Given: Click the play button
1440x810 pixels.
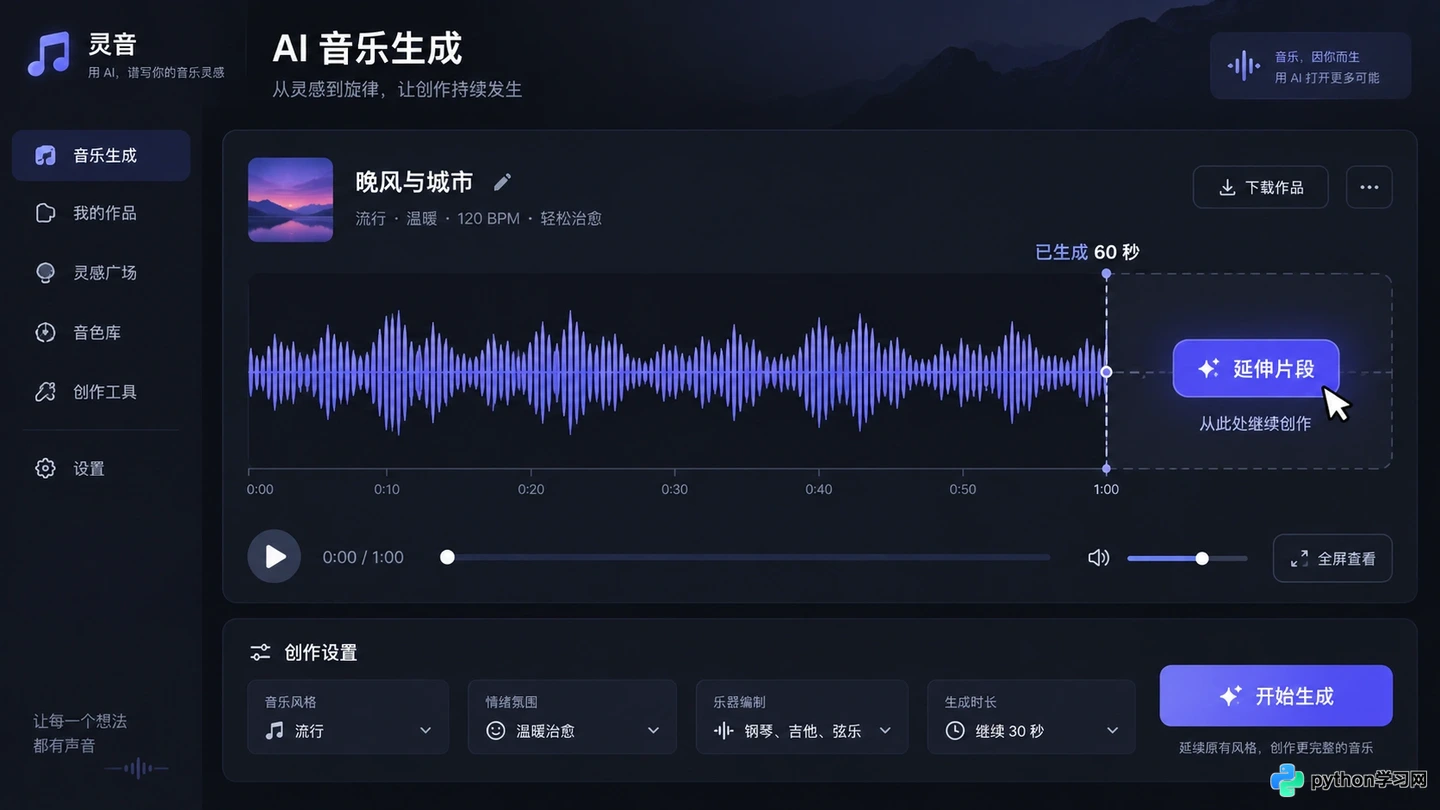Looking at the screenshot, I should tap(274, 557).
